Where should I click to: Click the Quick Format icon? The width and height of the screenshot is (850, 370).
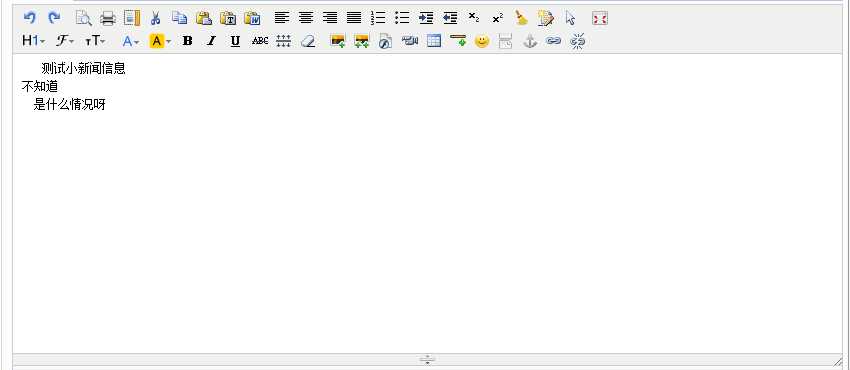coord(546,18)
